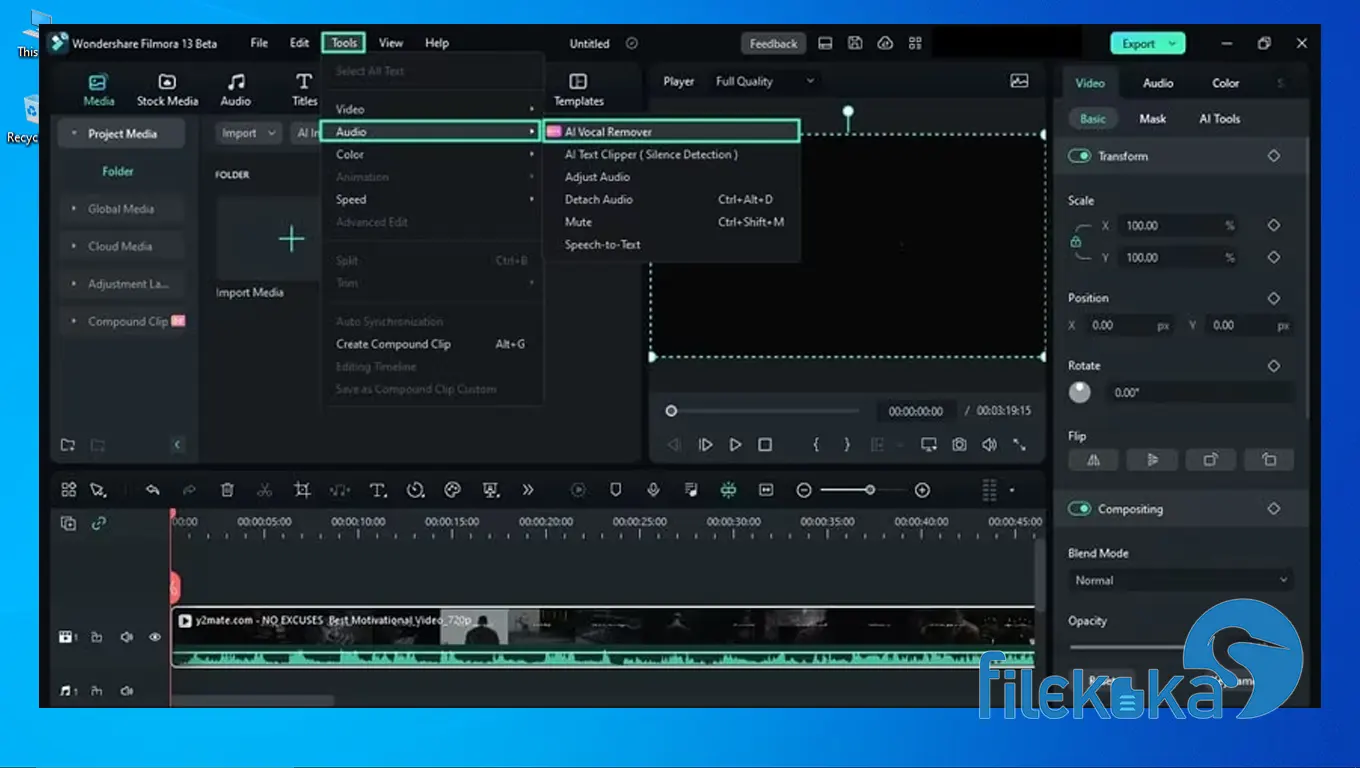Click the delete trash icon

227,490
